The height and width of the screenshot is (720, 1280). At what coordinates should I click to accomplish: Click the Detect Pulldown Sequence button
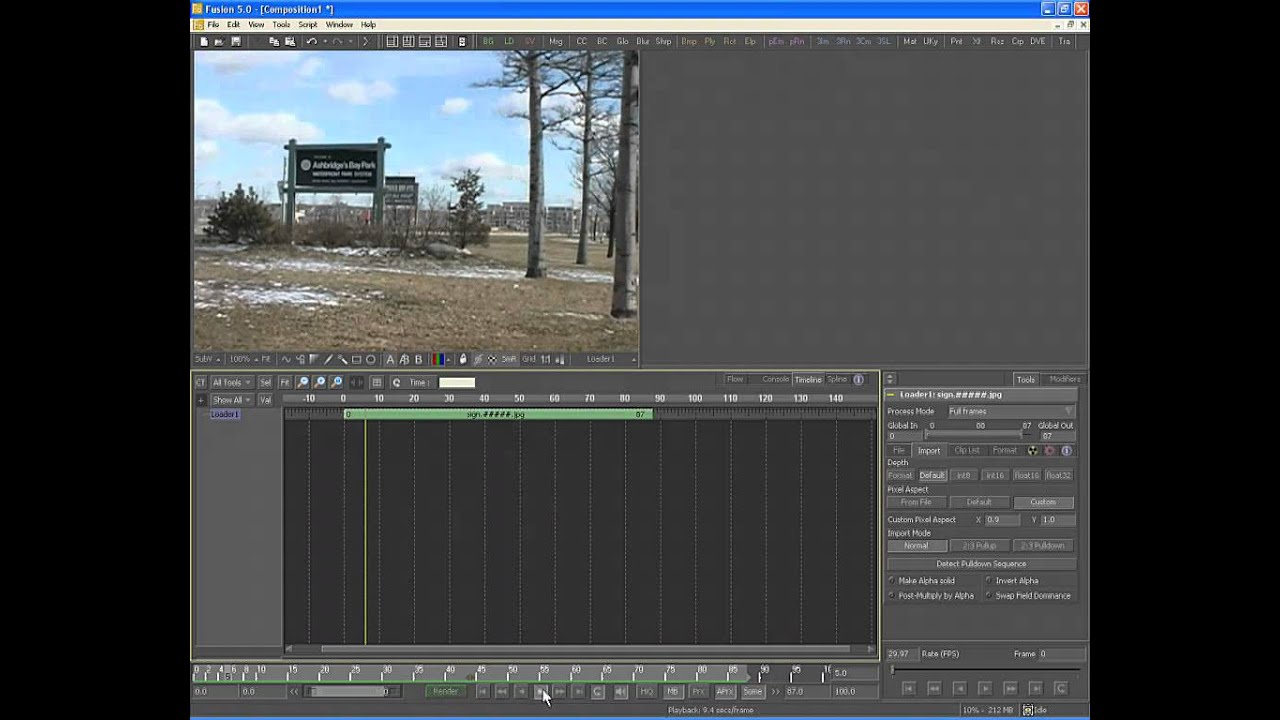point(981,564)
